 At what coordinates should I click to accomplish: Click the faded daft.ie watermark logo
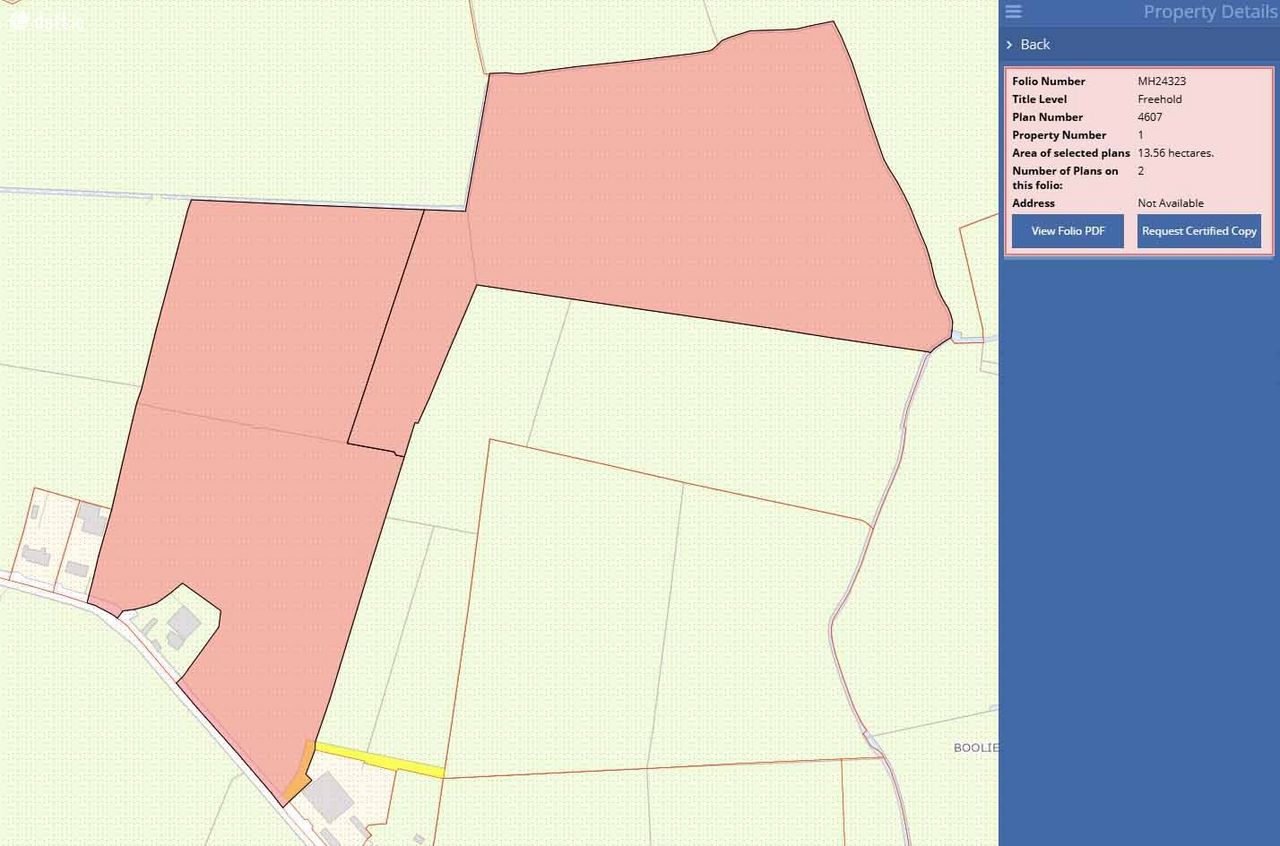click(x=45, y=21)
